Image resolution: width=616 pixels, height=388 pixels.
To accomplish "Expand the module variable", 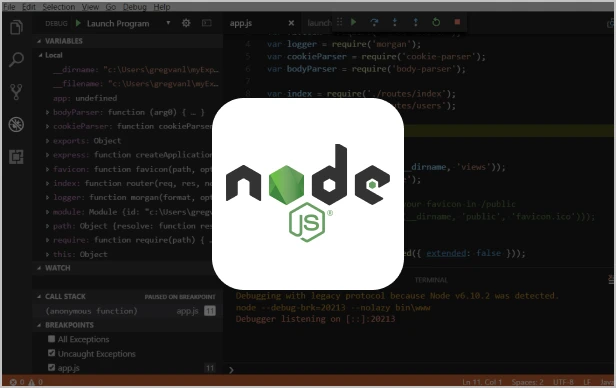I will click(47, 212).
